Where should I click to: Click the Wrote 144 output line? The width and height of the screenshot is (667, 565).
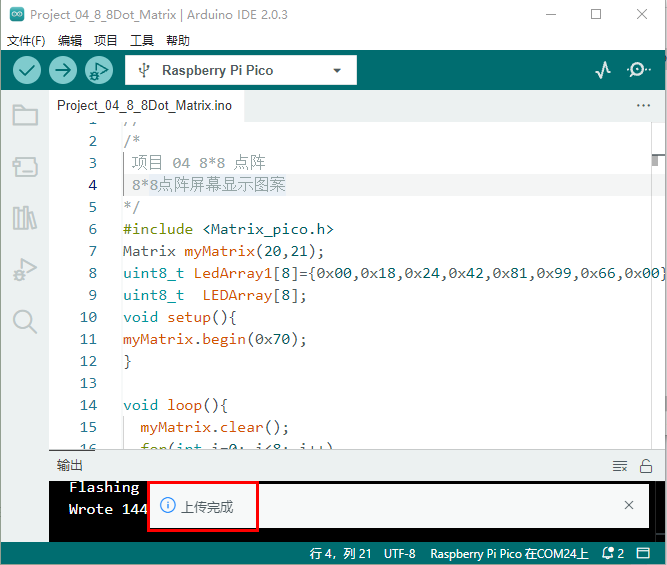coord(108,509)
